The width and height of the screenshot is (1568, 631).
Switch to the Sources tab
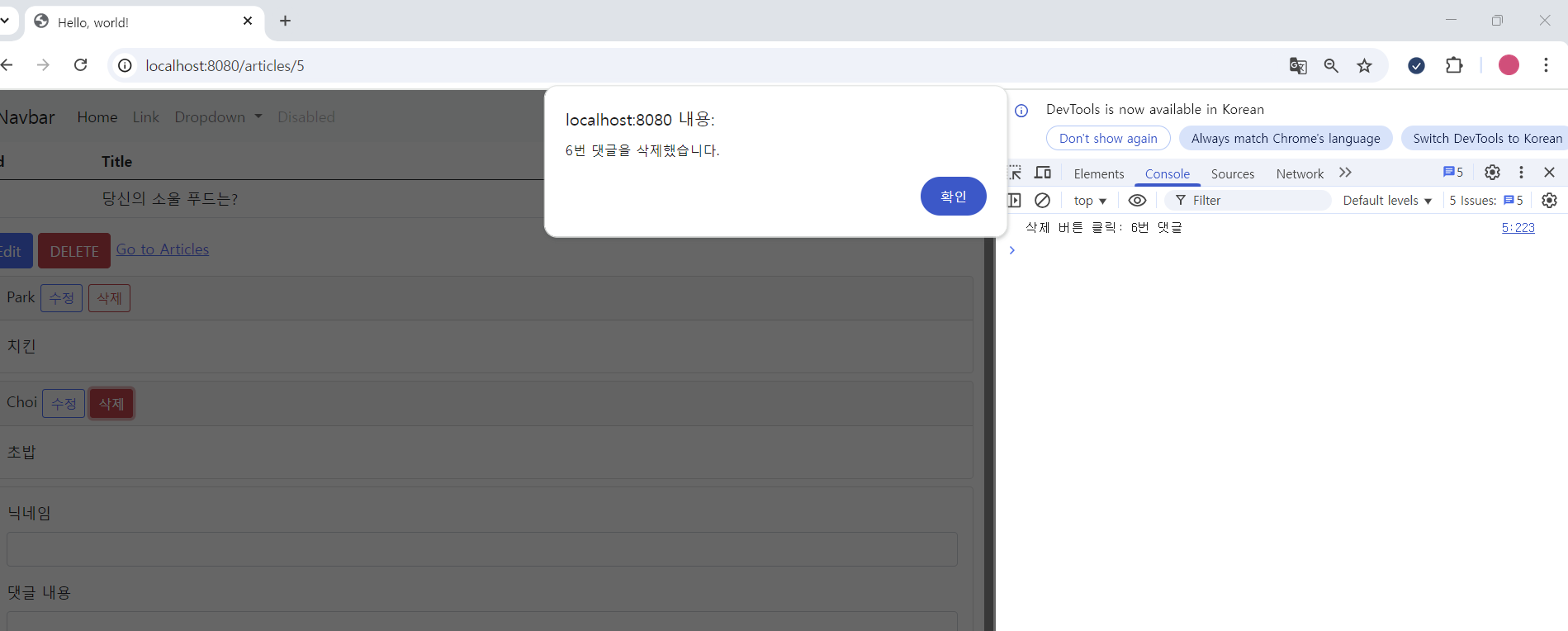[x=1233, y=173]
